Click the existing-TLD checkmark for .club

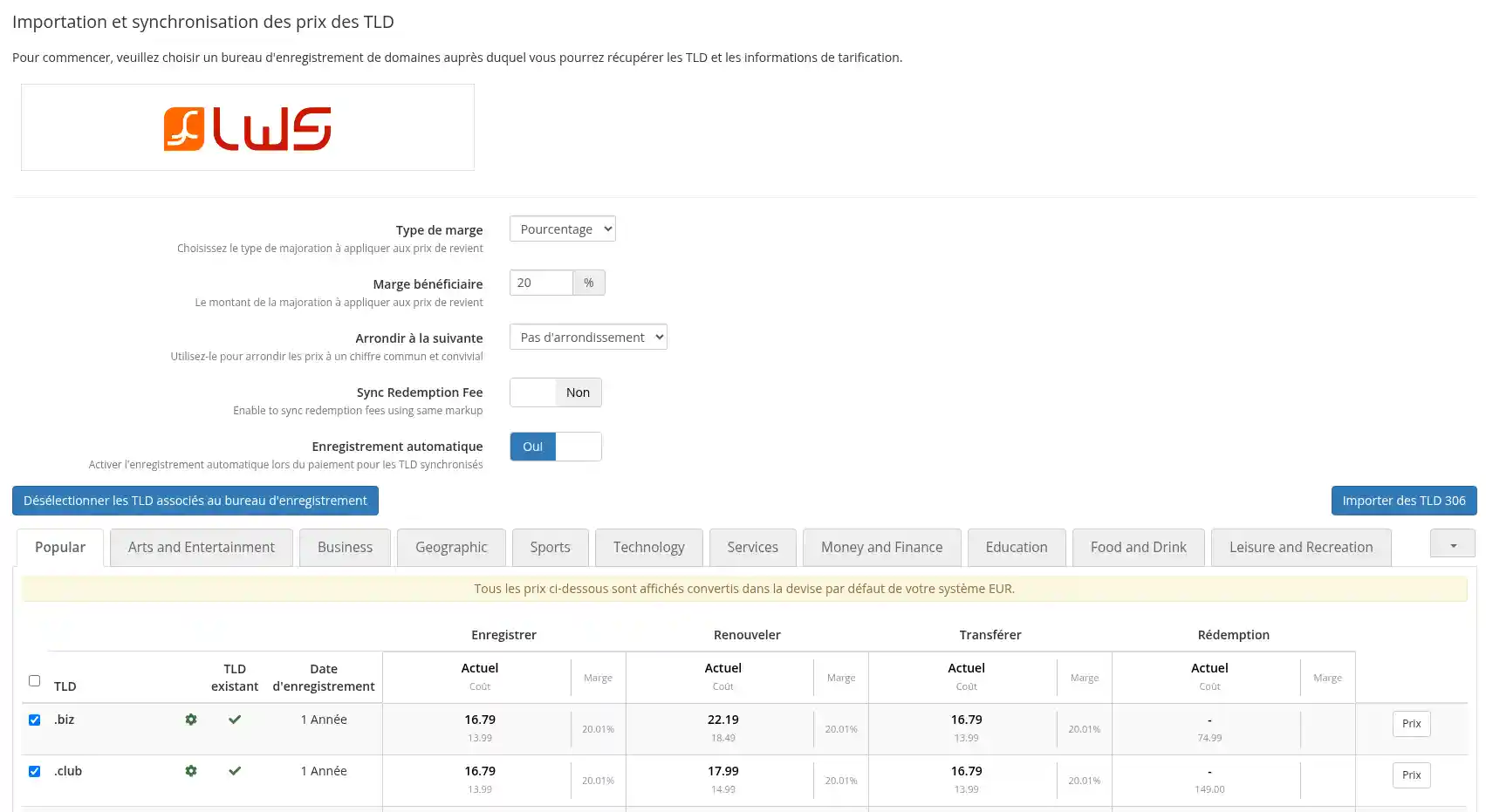point(235,771)
